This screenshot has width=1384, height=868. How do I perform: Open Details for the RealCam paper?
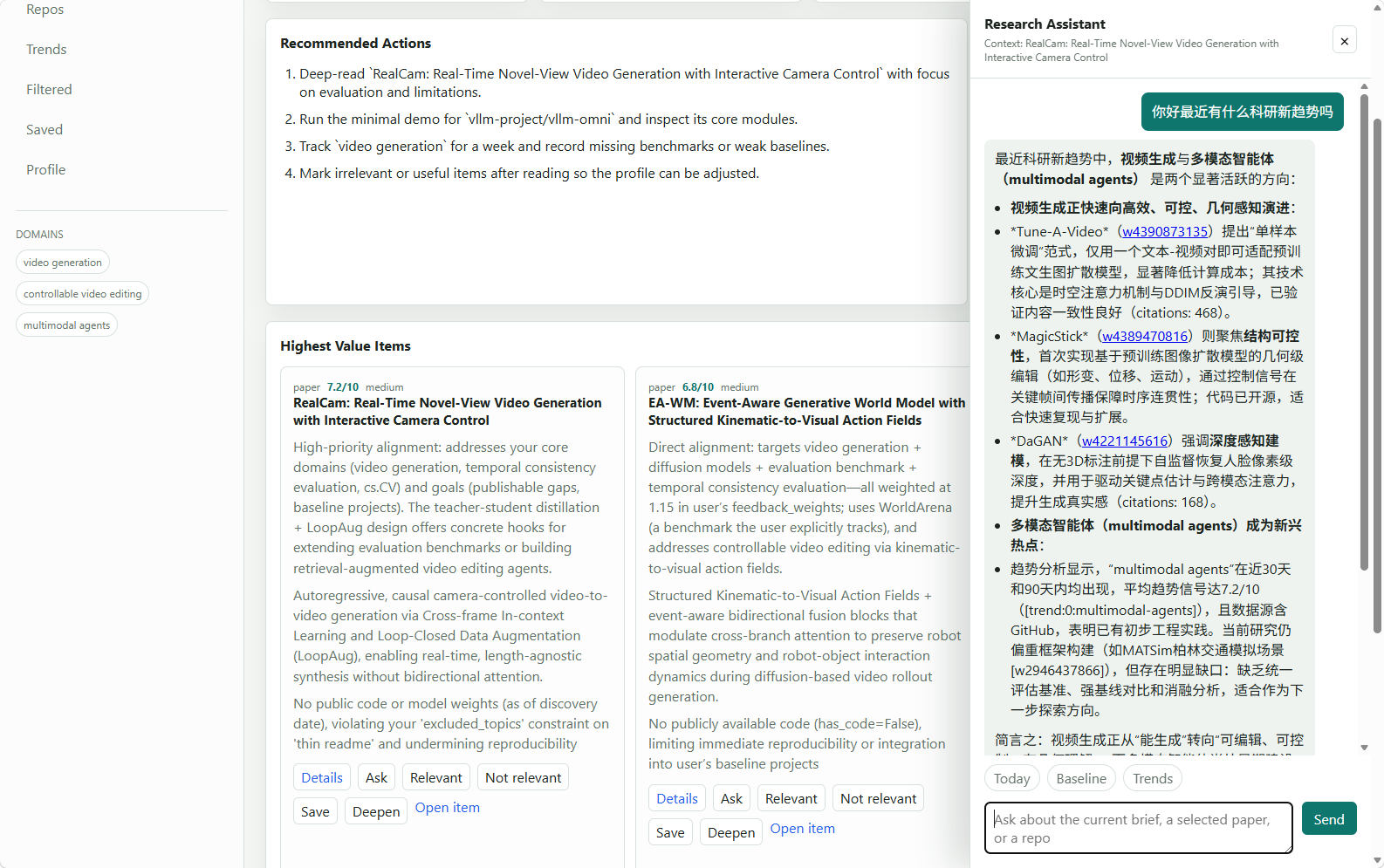322,777
